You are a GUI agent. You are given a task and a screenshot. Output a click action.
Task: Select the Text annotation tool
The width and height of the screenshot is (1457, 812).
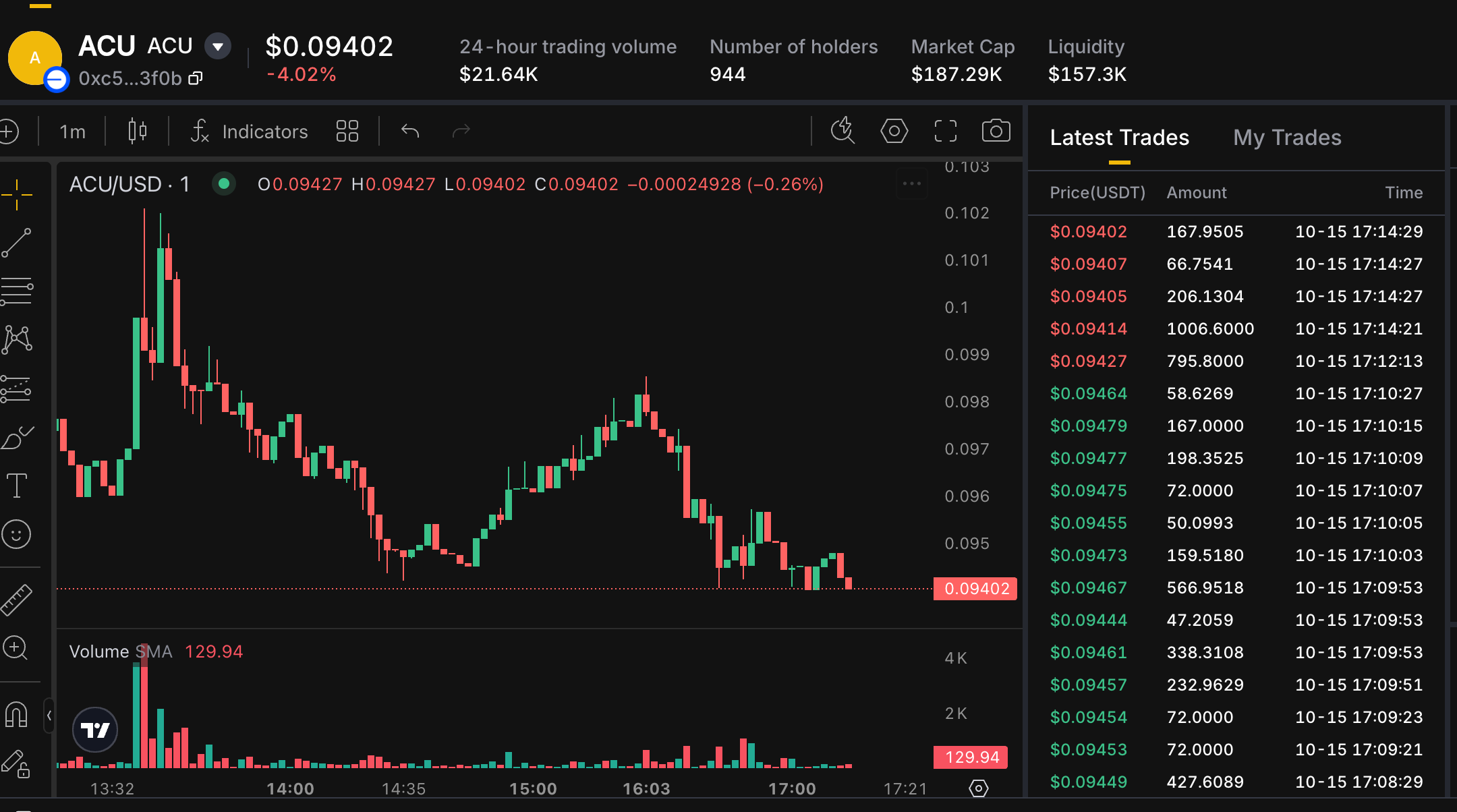click(17, 486)
